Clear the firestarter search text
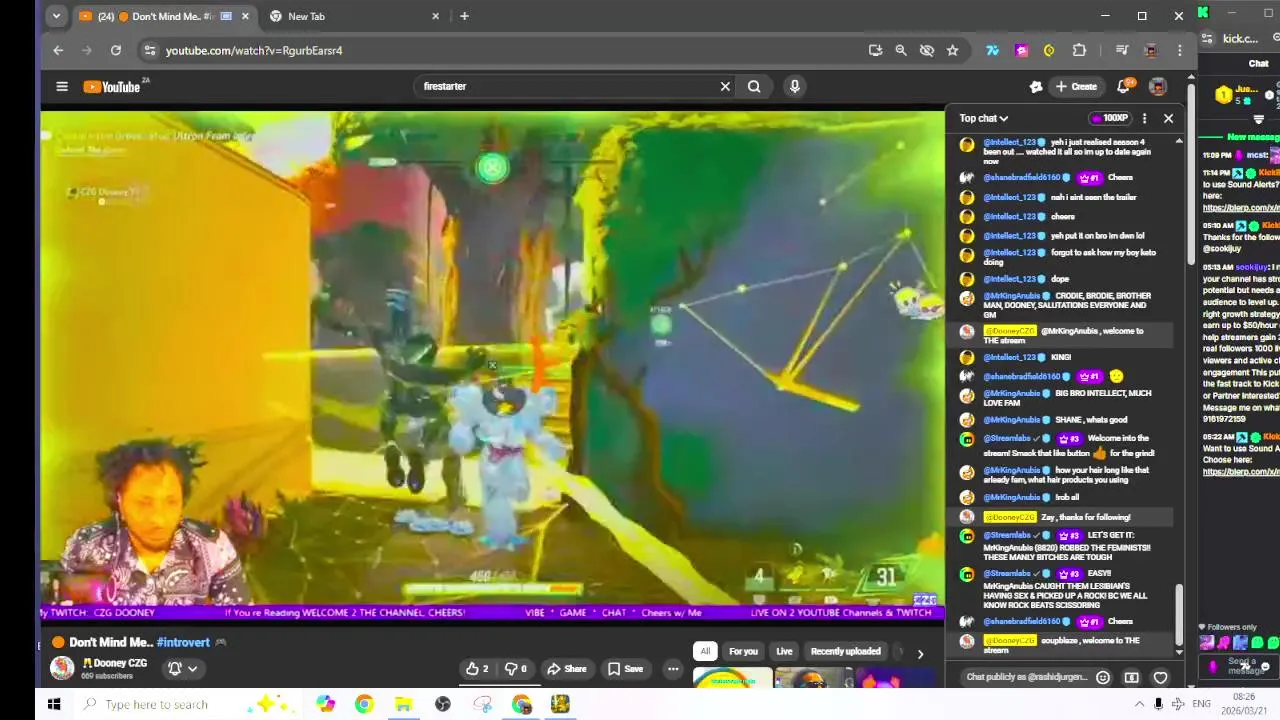The height and width of the screenshot is (720, 1280). tap(725, 87)
